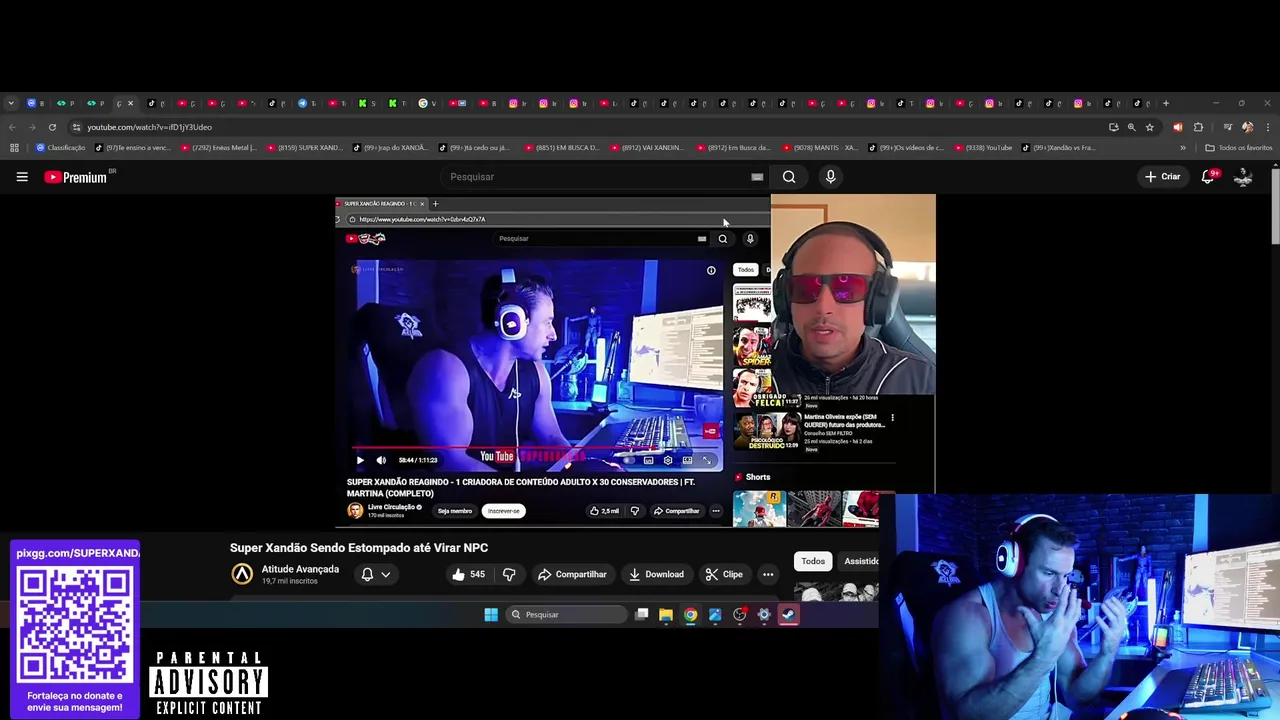
Task: Open Chrome three-dot menu
Action: [1267, 127]
